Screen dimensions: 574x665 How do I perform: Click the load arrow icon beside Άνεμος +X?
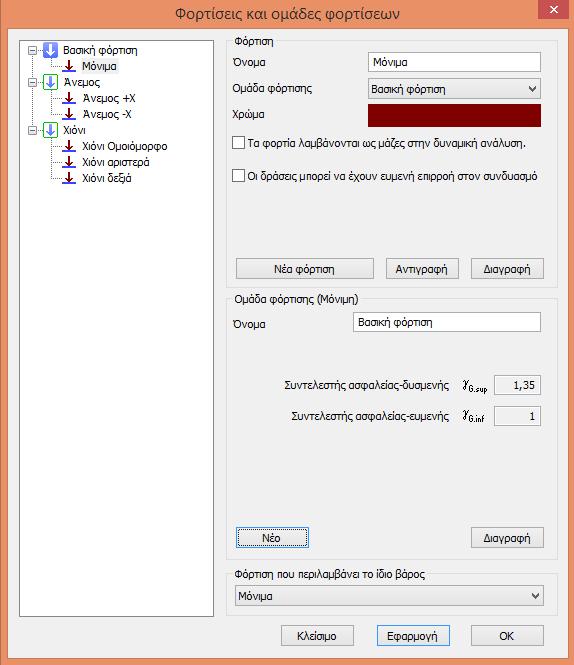(x=69, y=98)
